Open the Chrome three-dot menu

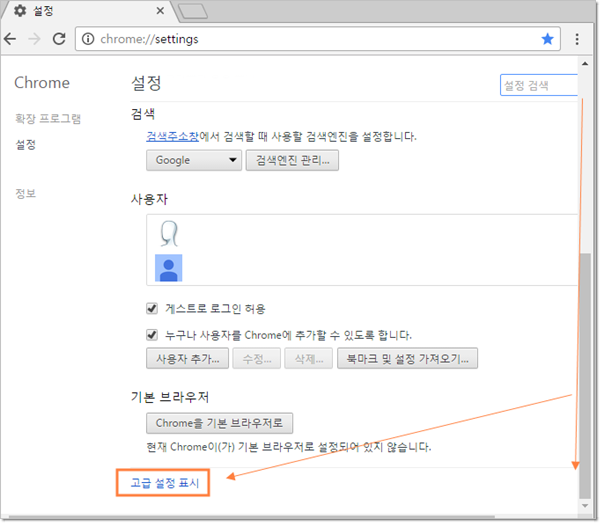pyautogui.click(x=577, y=39)
